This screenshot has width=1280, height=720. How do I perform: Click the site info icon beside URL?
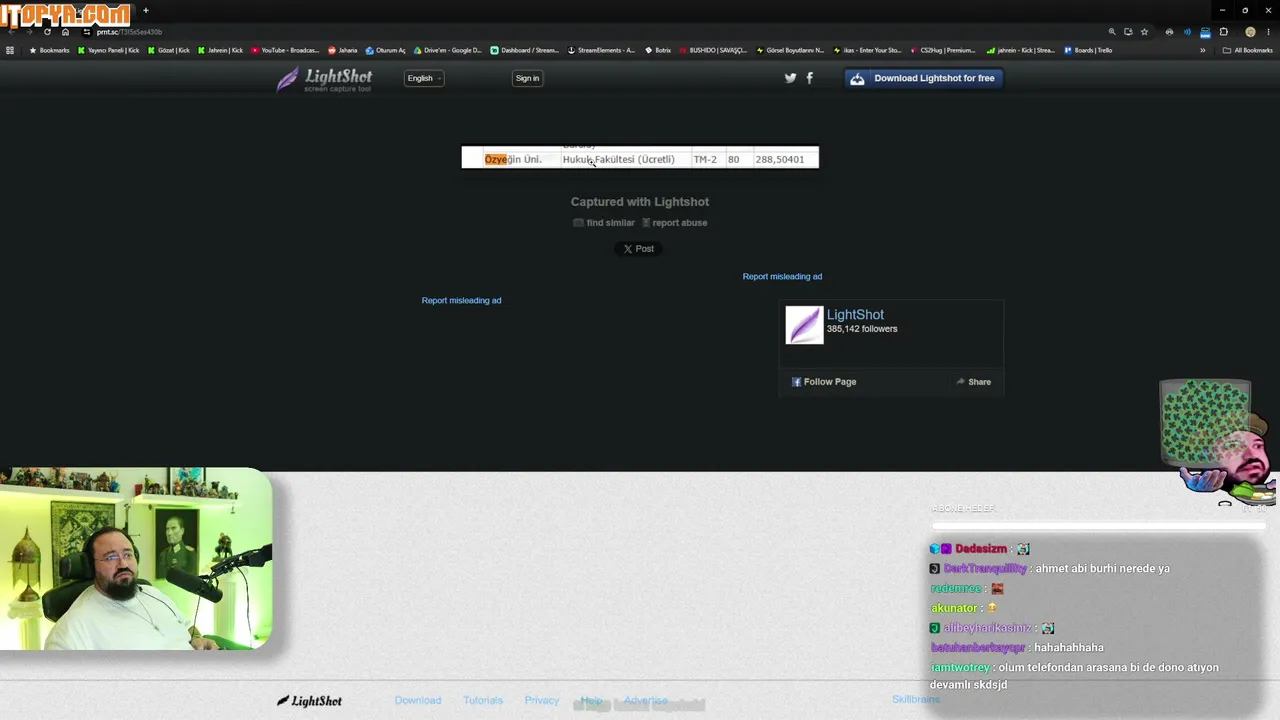[x=88, y=32]
